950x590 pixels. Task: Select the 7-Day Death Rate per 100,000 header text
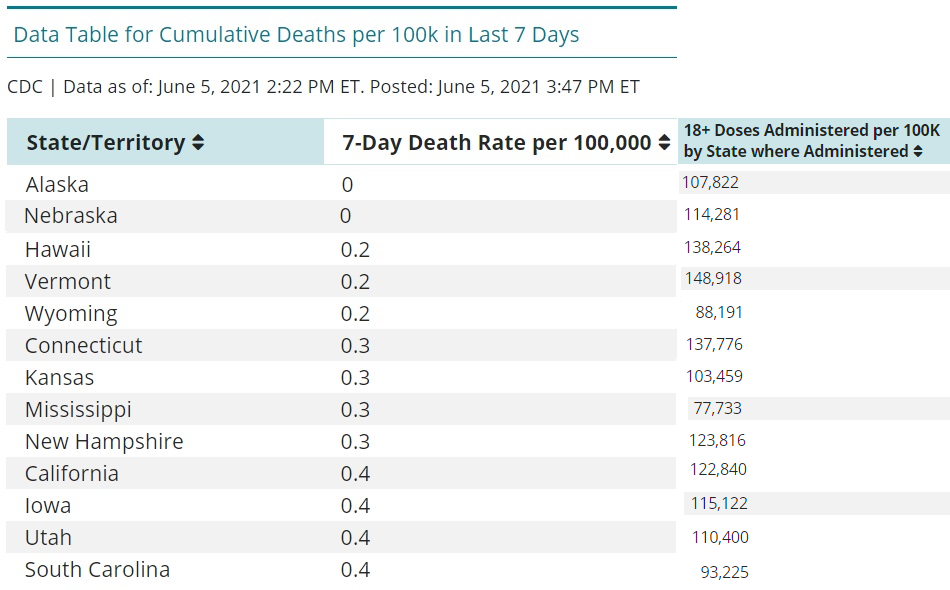click(x=497, y=143)
